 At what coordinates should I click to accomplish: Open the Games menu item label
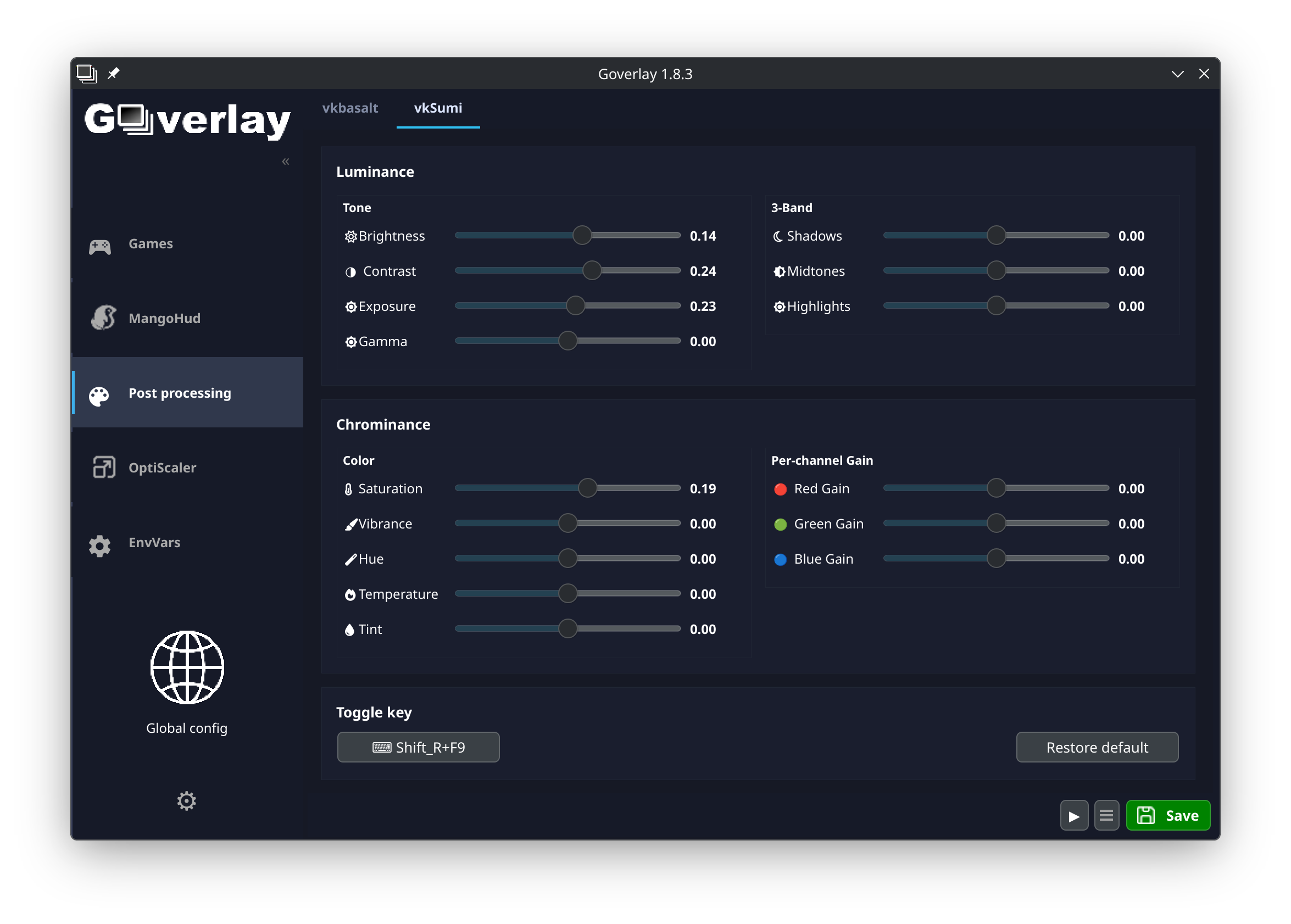150,243
